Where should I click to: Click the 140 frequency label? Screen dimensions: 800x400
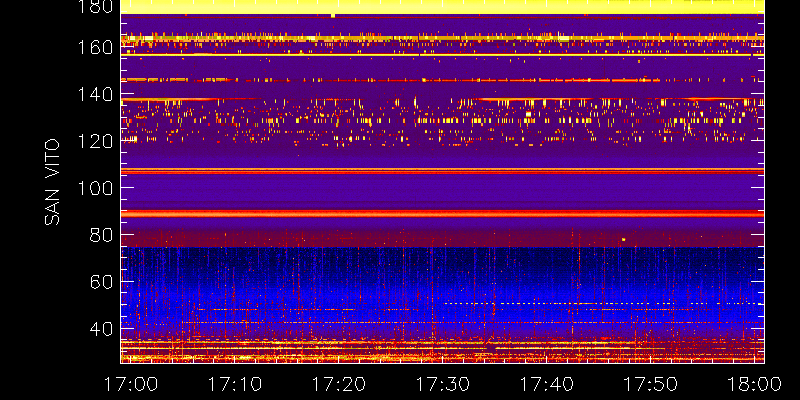coord(95,94)
